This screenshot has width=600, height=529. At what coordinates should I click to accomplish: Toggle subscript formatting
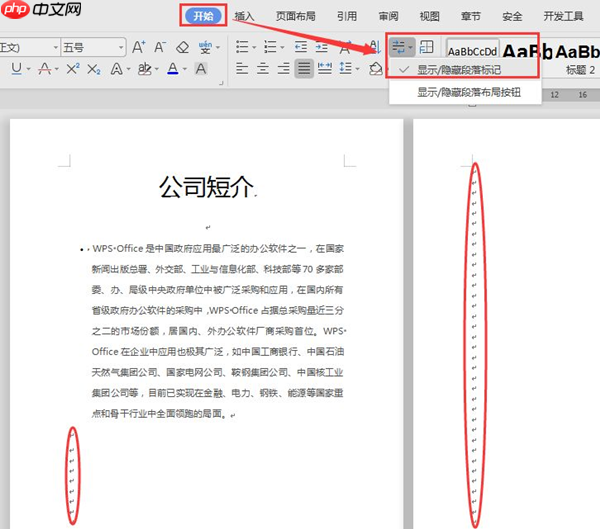[x=94, y=69]
